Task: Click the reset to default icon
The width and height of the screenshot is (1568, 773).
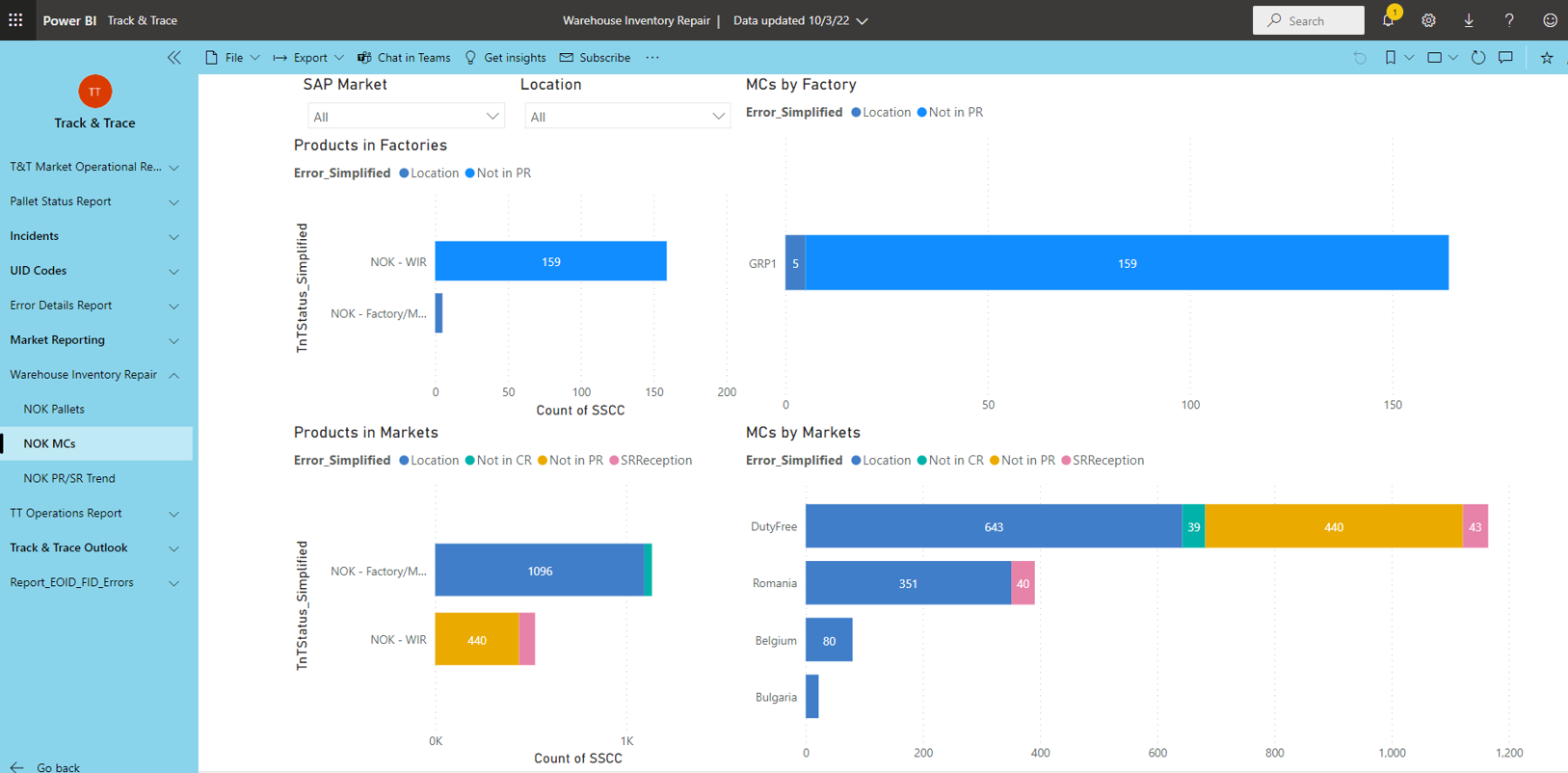Action: 1360,58
